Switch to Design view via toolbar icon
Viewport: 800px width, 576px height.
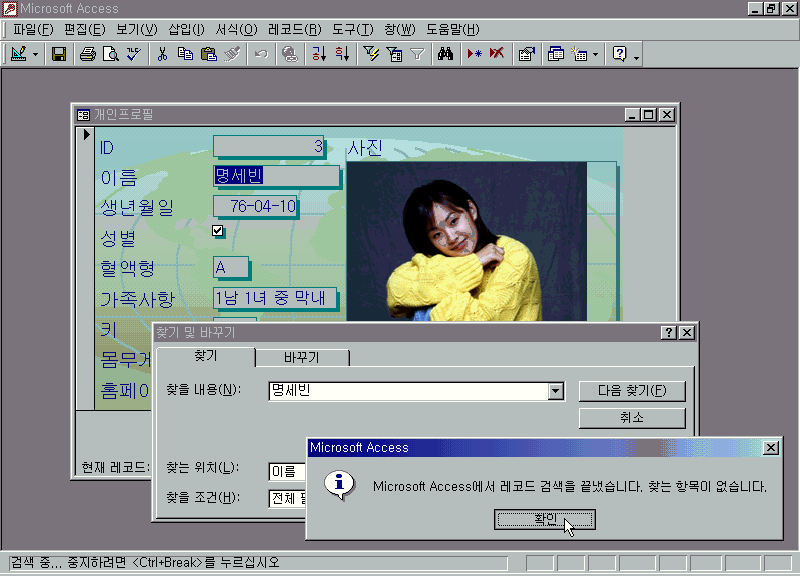tap(19, 54)
